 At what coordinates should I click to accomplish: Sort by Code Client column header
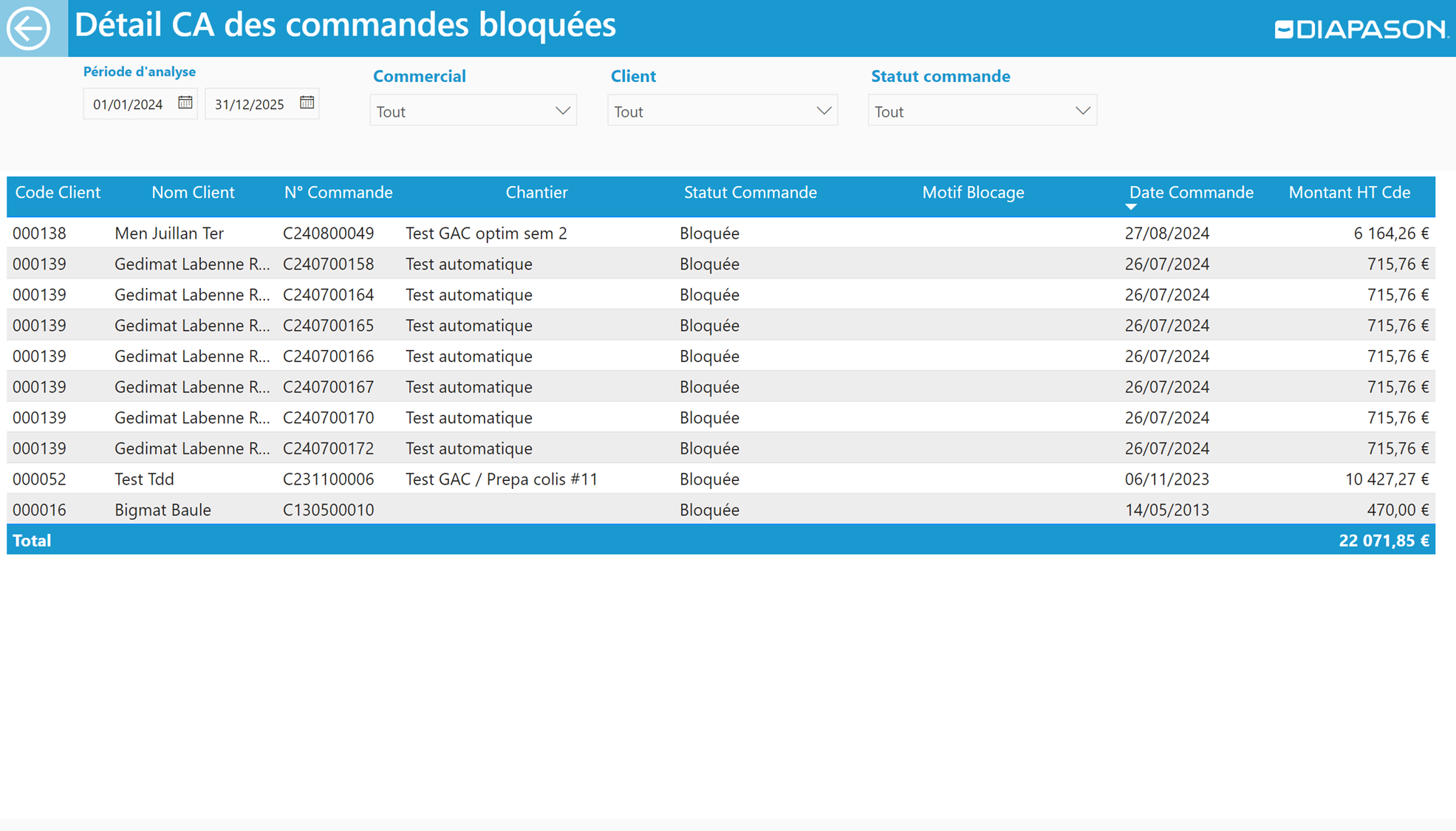click(x=58, y=193)
